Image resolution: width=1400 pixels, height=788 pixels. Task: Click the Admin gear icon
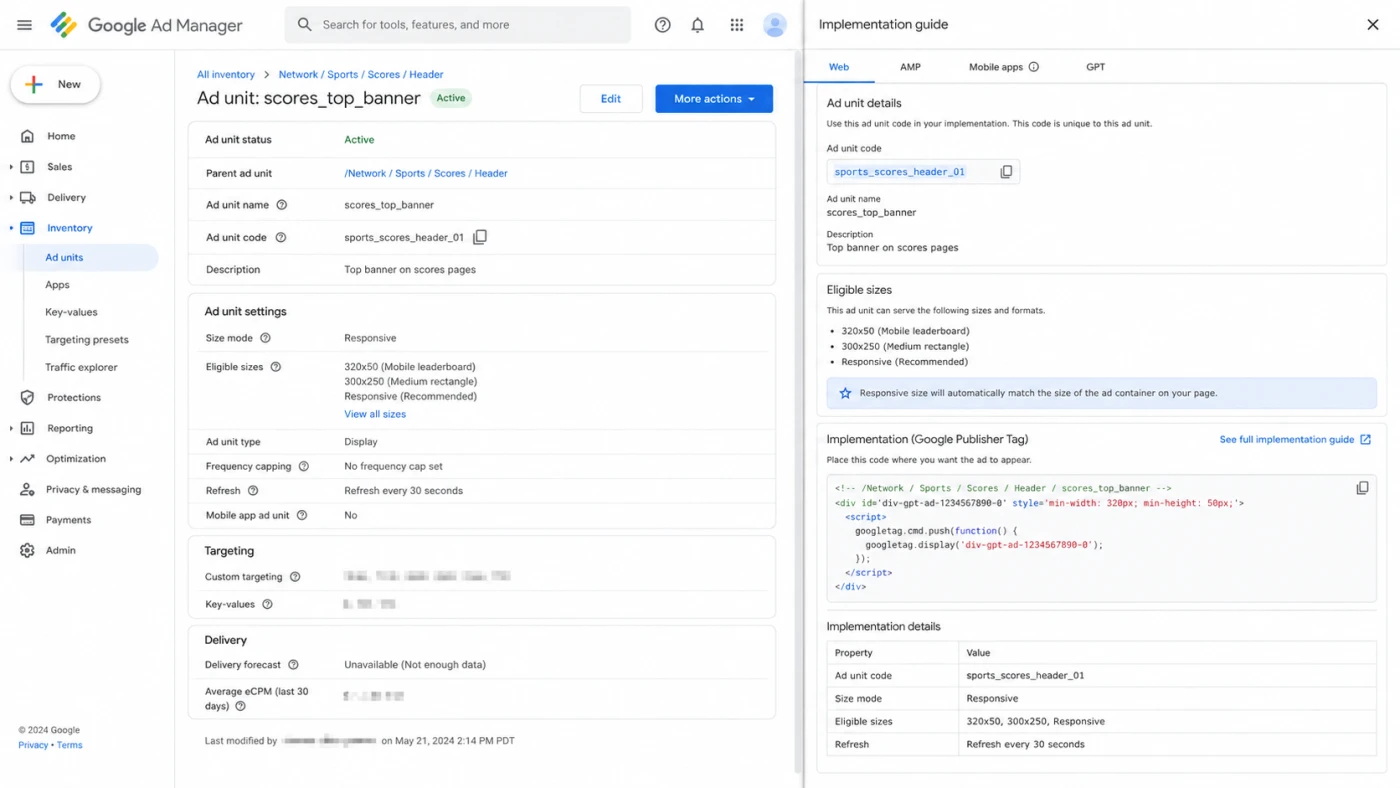[x=27, y=551]
